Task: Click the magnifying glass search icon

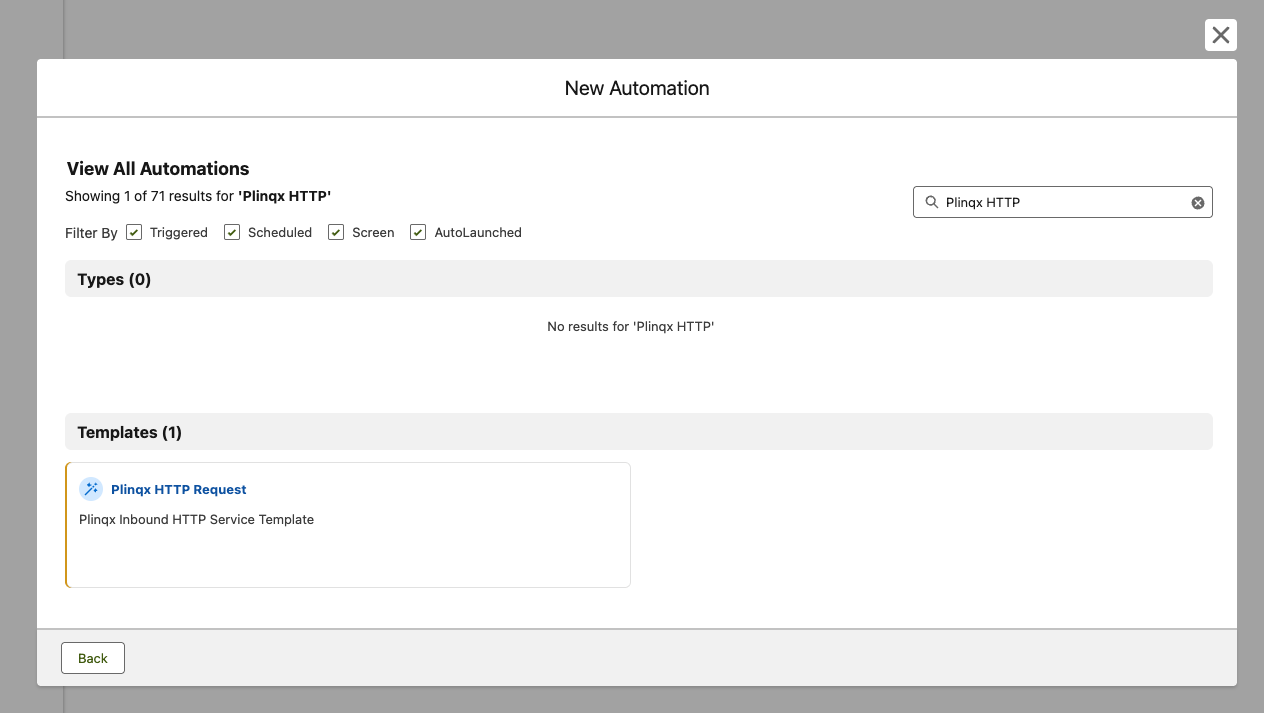Action: [x=932, y=203]
